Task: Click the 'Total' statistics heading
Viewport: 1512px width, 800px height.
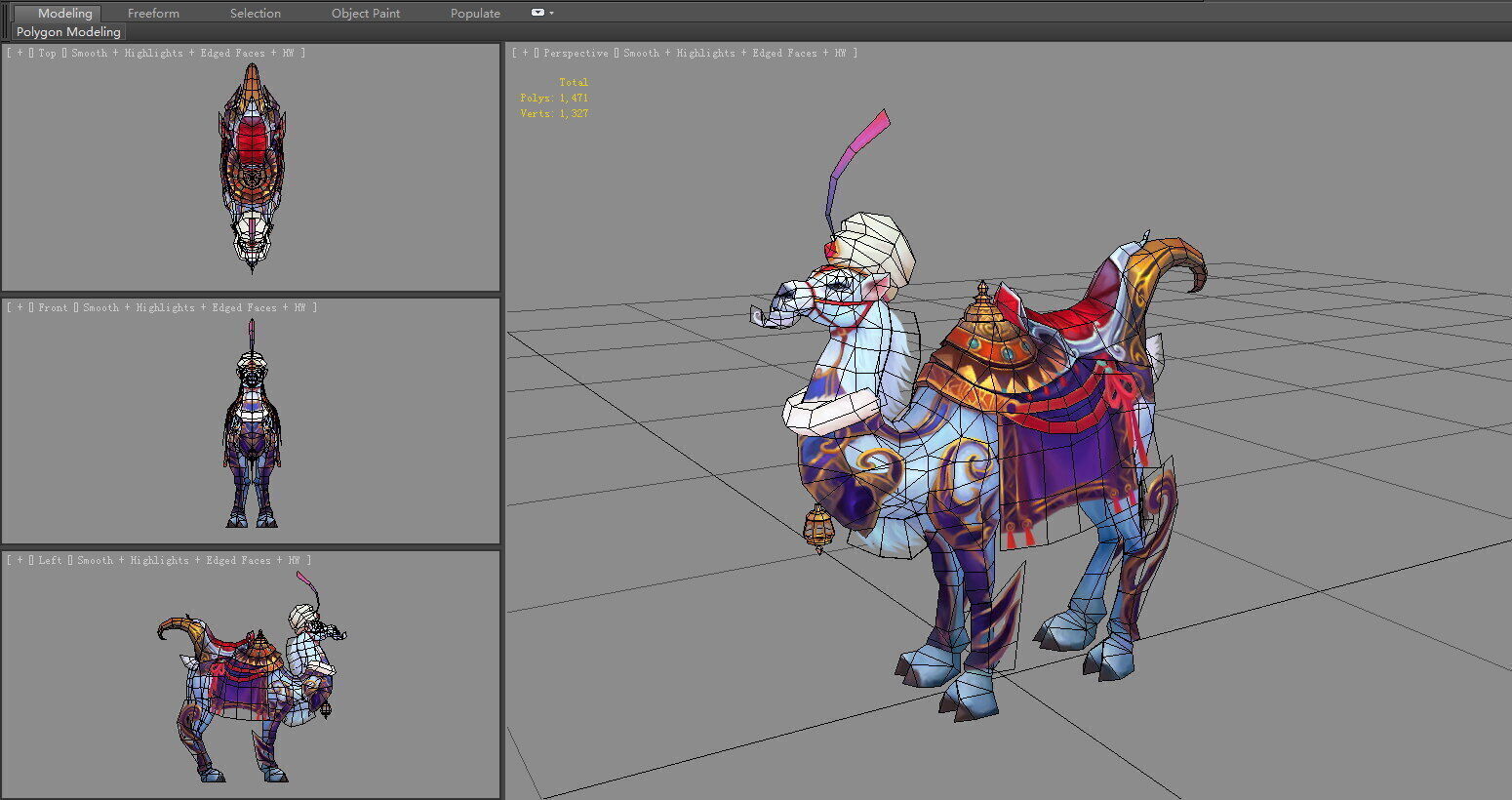Action: click(574, 82)
